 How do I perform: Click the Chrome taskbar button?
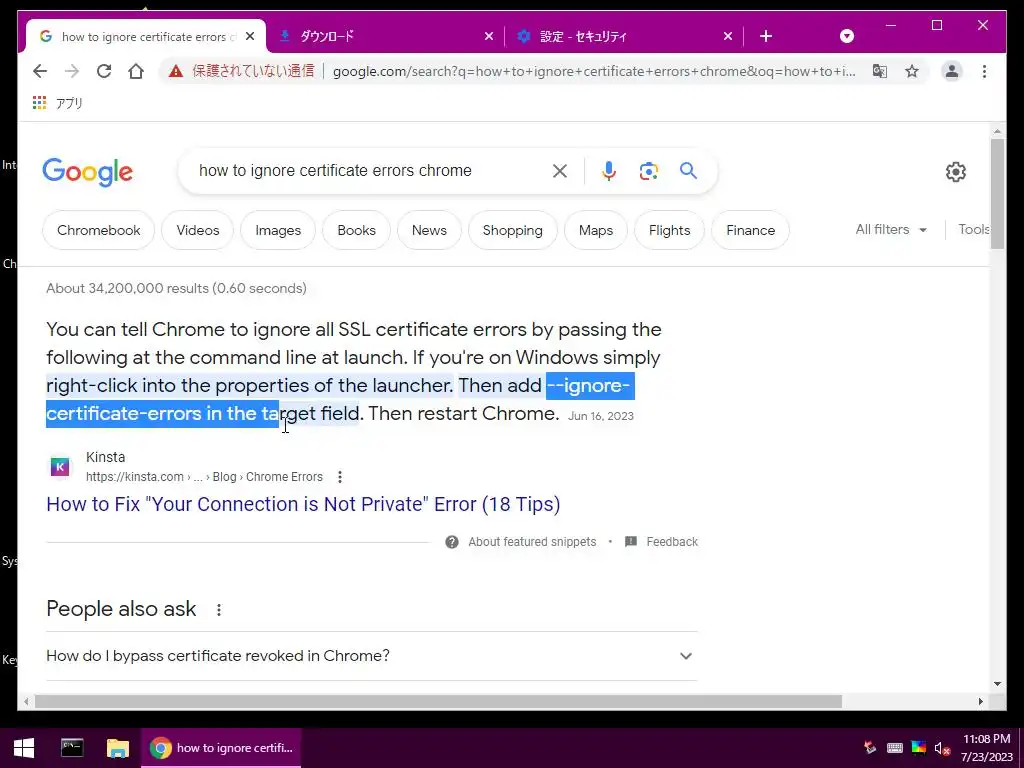(221, 748)
